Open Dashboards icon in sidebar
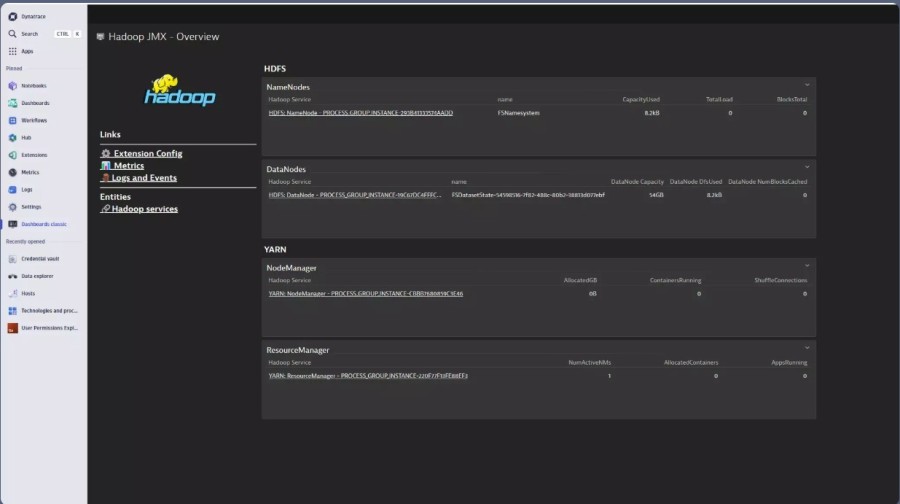Screen dimensions: 900x504 coord(13,103)
